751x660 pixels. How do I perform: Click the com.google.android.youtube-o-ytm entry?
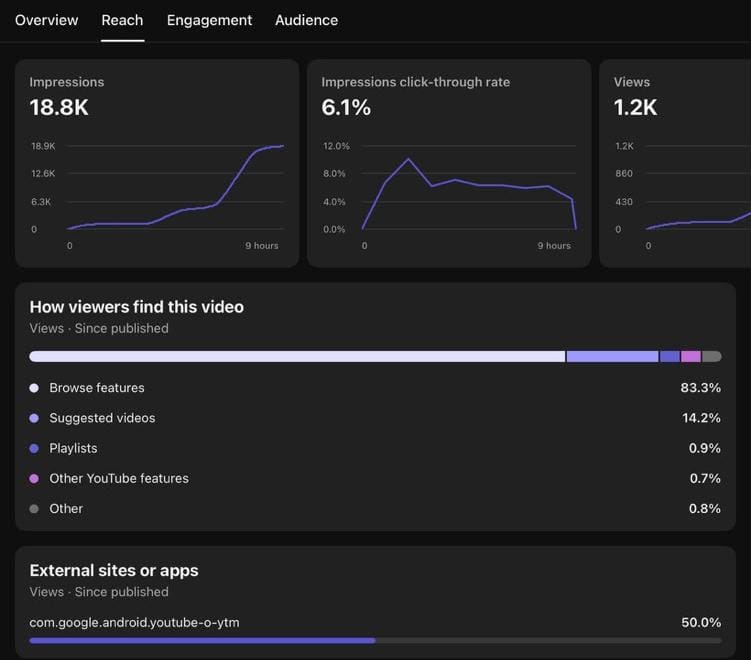coord(134,623)
